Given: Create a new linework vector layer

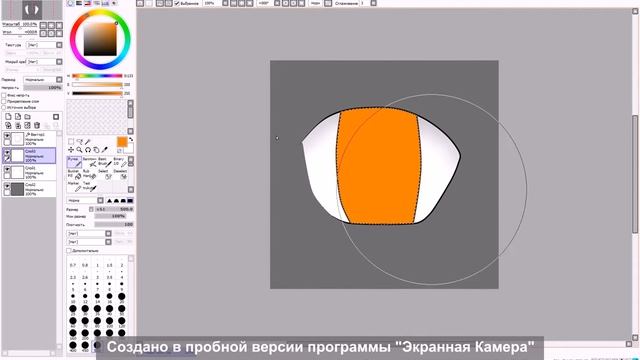Looking at the screenshot, I should pos(18,117).
